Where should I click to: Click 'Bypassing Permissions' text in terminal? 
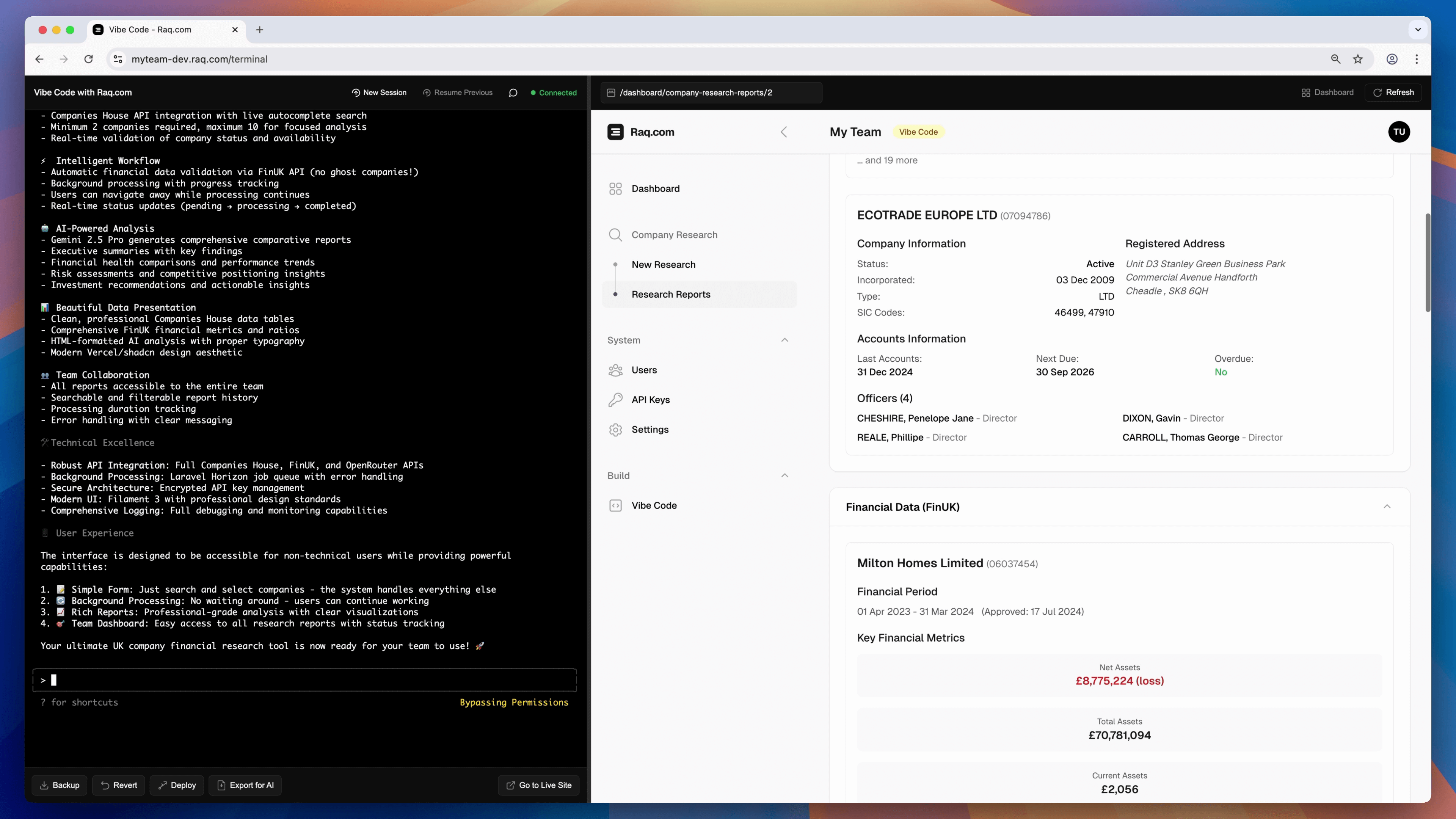(x=514, y=703)
